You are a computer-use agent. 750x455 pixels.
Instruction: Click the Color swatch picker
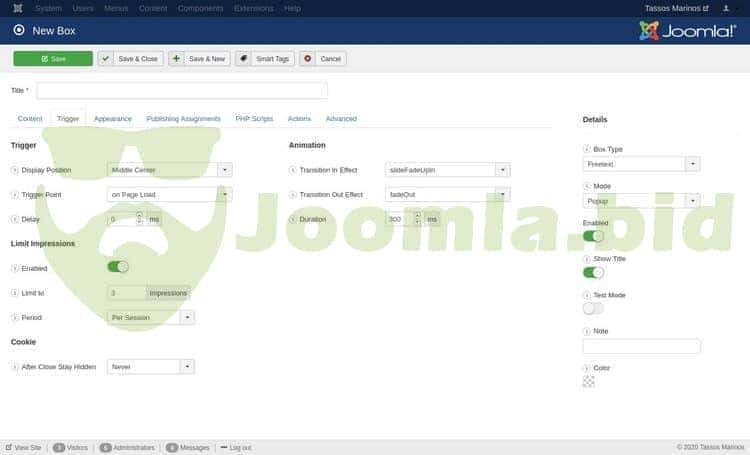coord(588,381)
